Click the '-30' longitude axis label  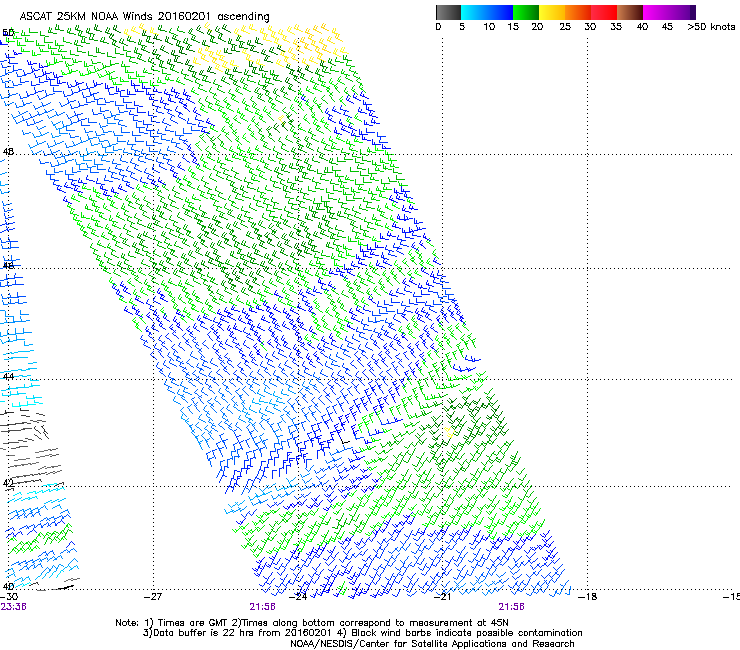9,596
